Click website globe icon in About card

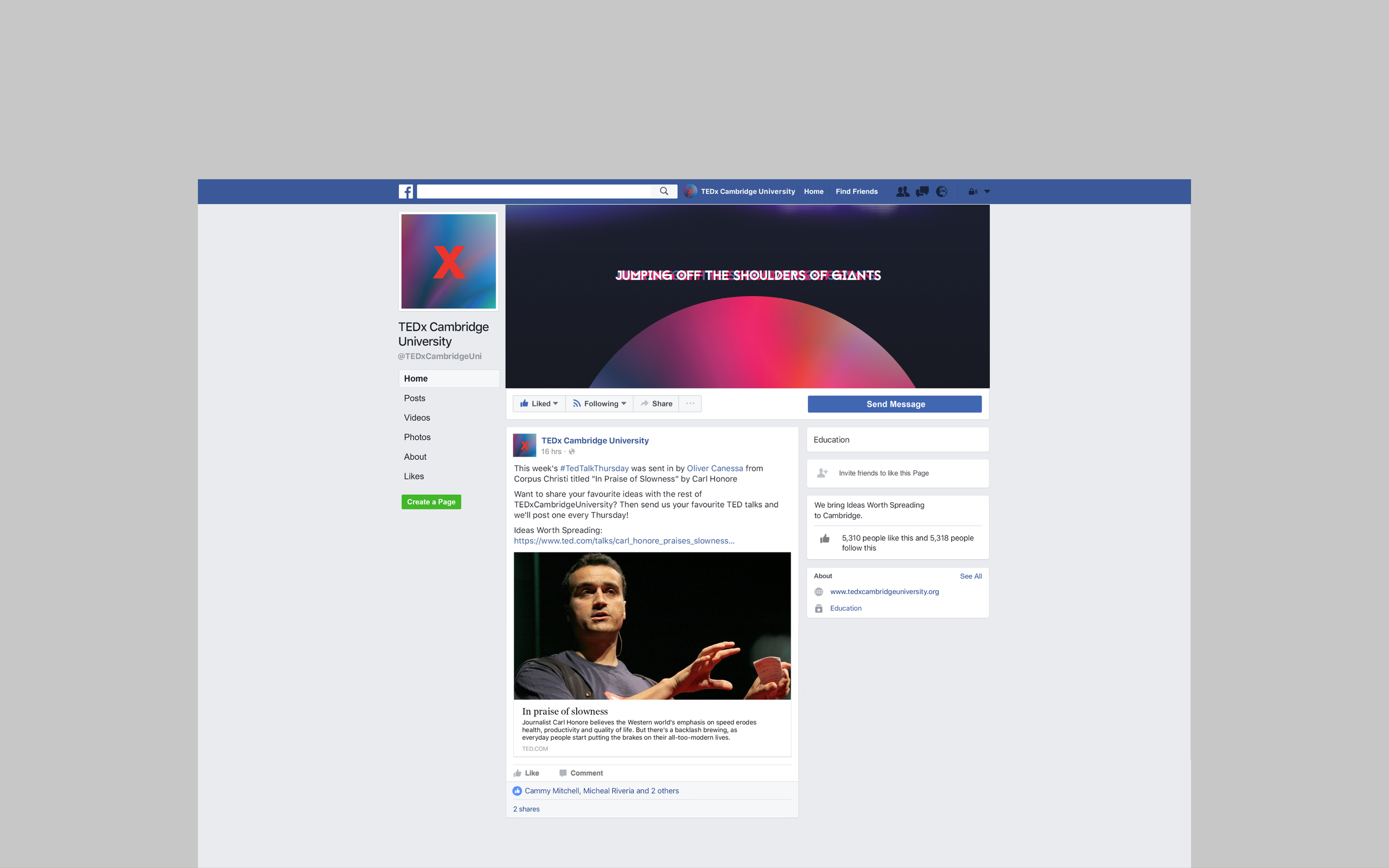tap(819, 592)
